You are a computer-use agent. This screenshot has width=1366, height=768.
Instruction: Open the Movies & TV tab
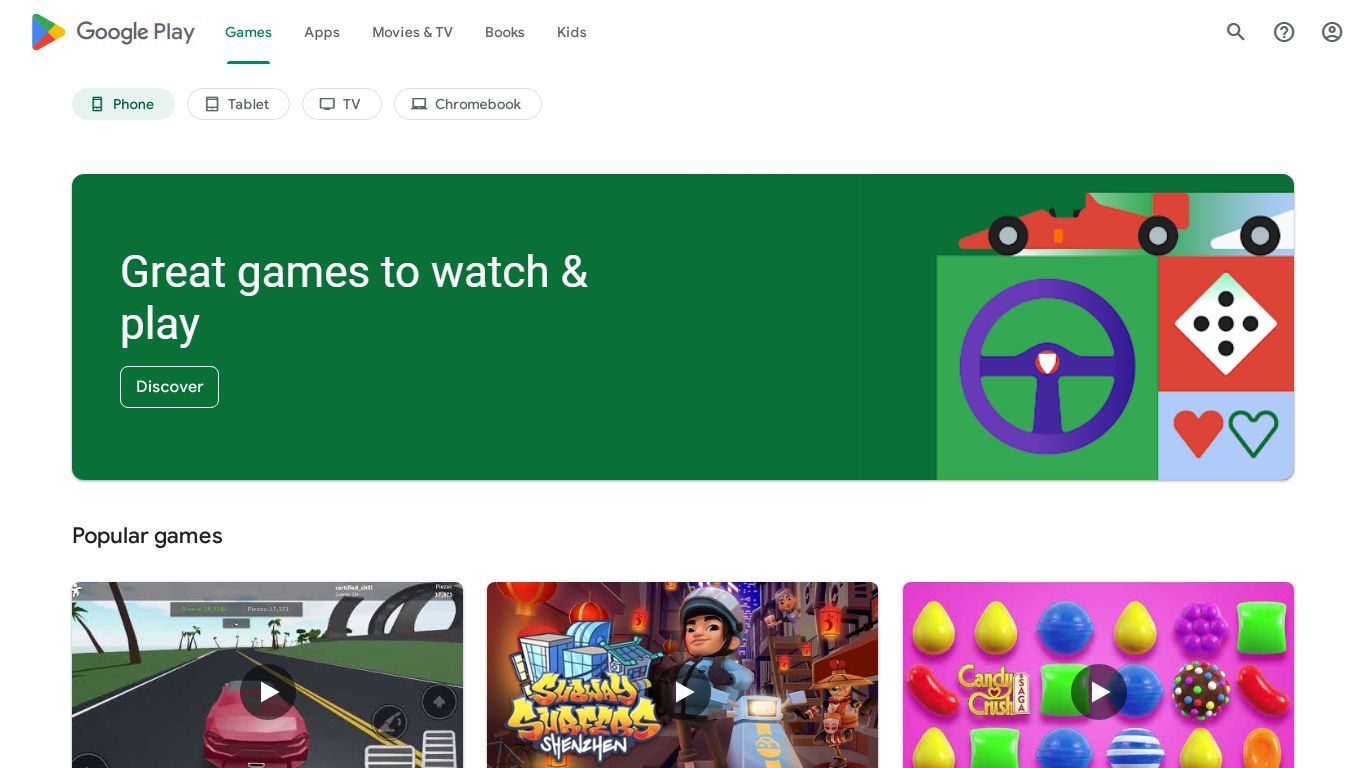pos(412,32)
